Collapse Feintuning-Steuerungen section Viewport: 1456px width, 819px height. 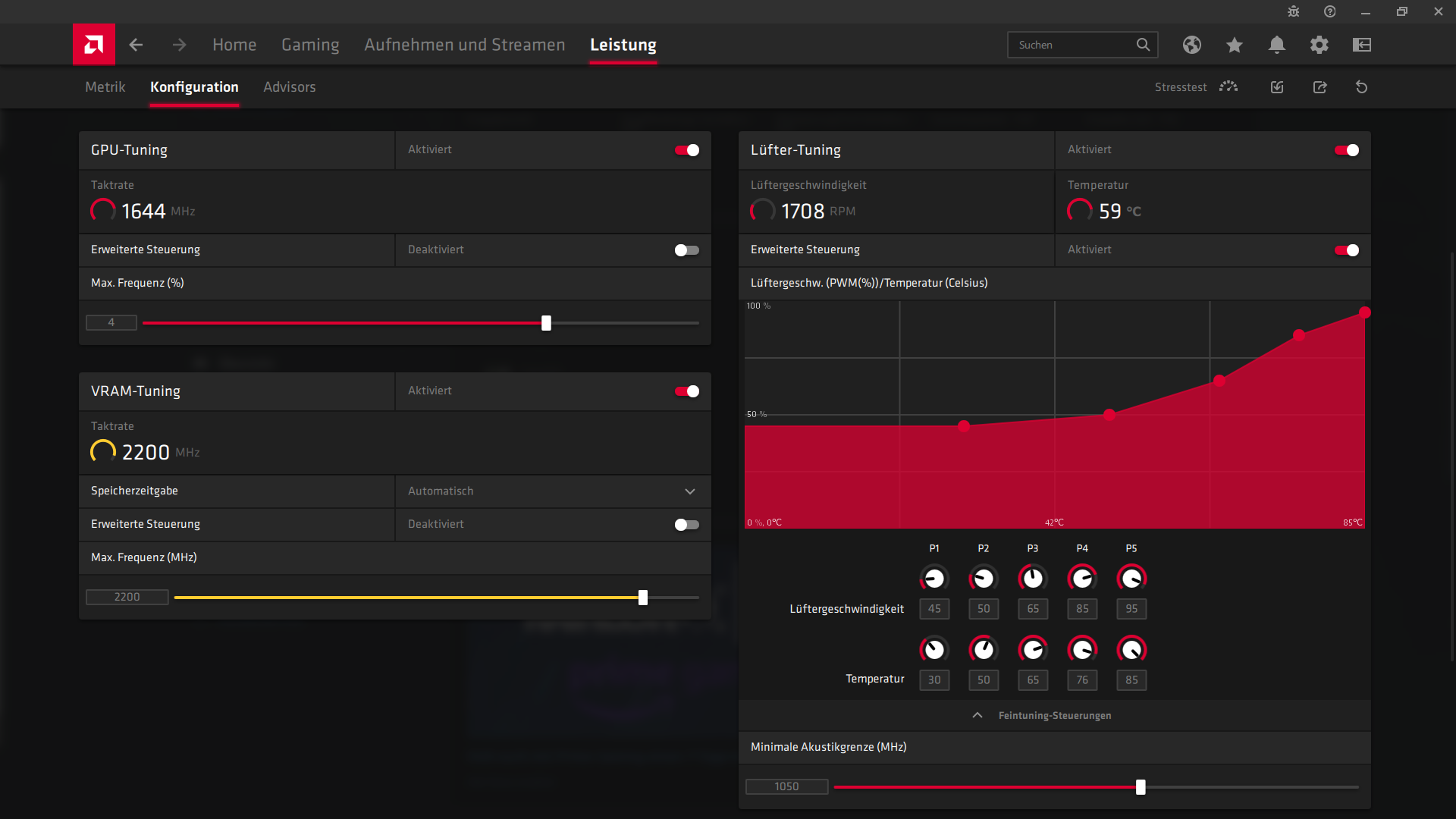coord(1053,716)
